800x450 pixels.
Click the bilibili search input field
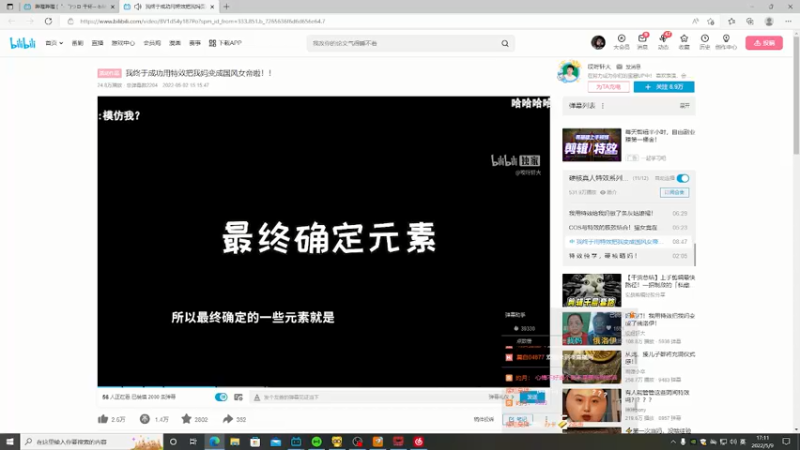403,43
